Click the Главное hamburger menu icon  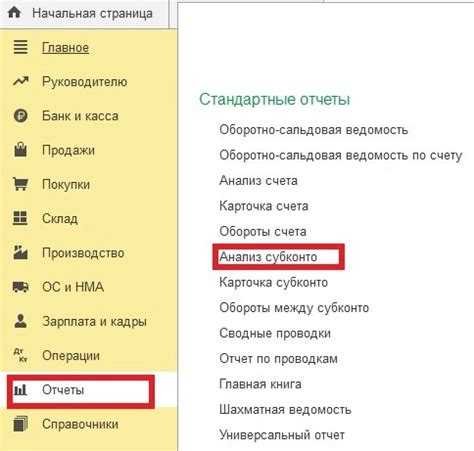[x=20, y=47]
